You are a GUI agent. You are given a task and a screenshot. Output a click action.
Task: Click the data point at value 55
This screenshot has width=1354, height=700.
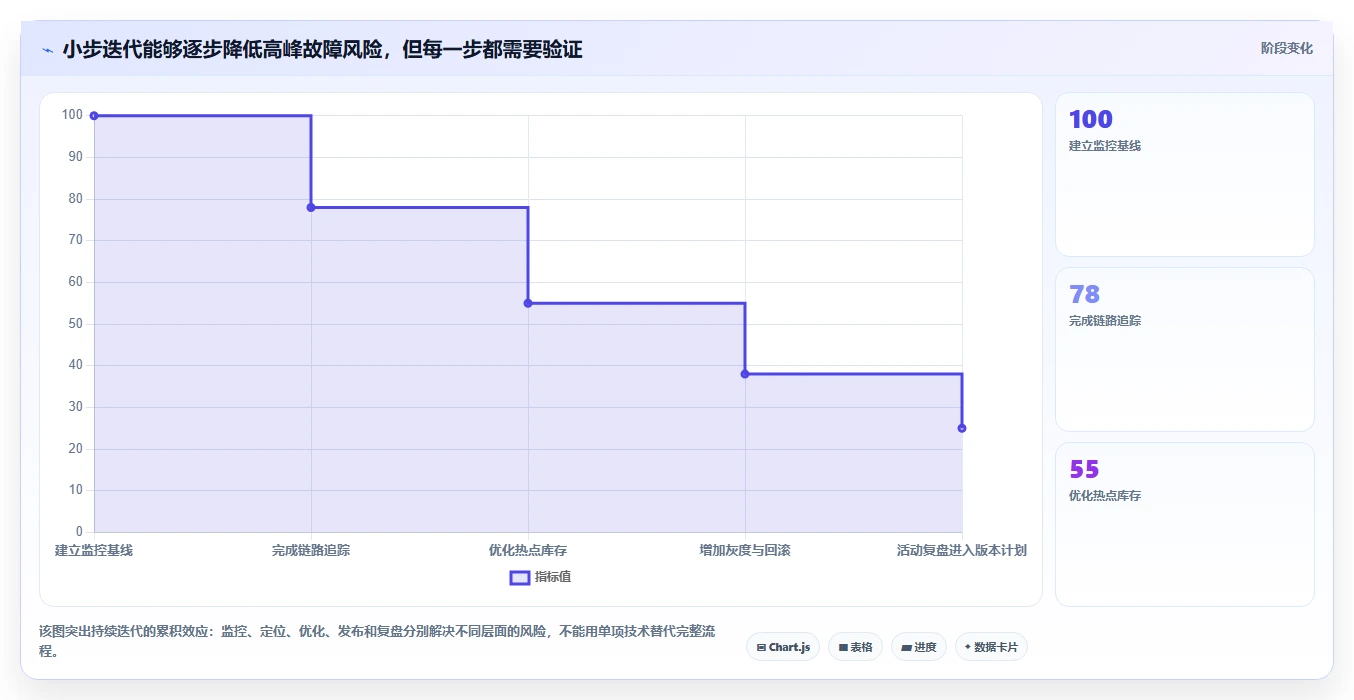pyautogui.click(x=528, y=303)
